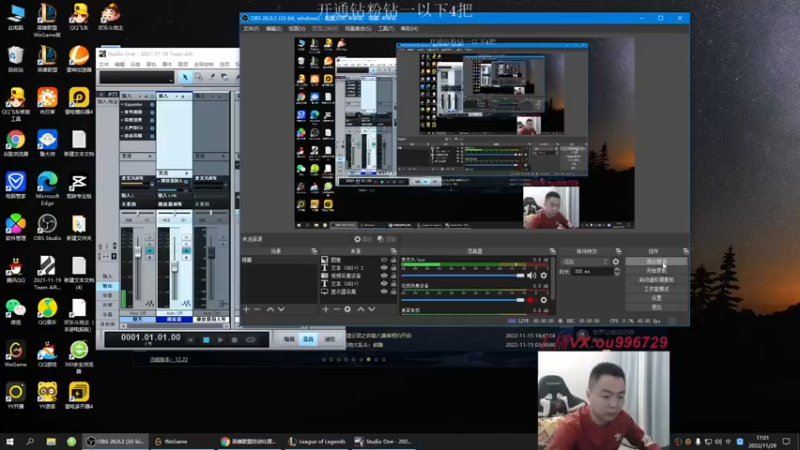Switch to 编辑 tab in Studio One

(289, 339)
